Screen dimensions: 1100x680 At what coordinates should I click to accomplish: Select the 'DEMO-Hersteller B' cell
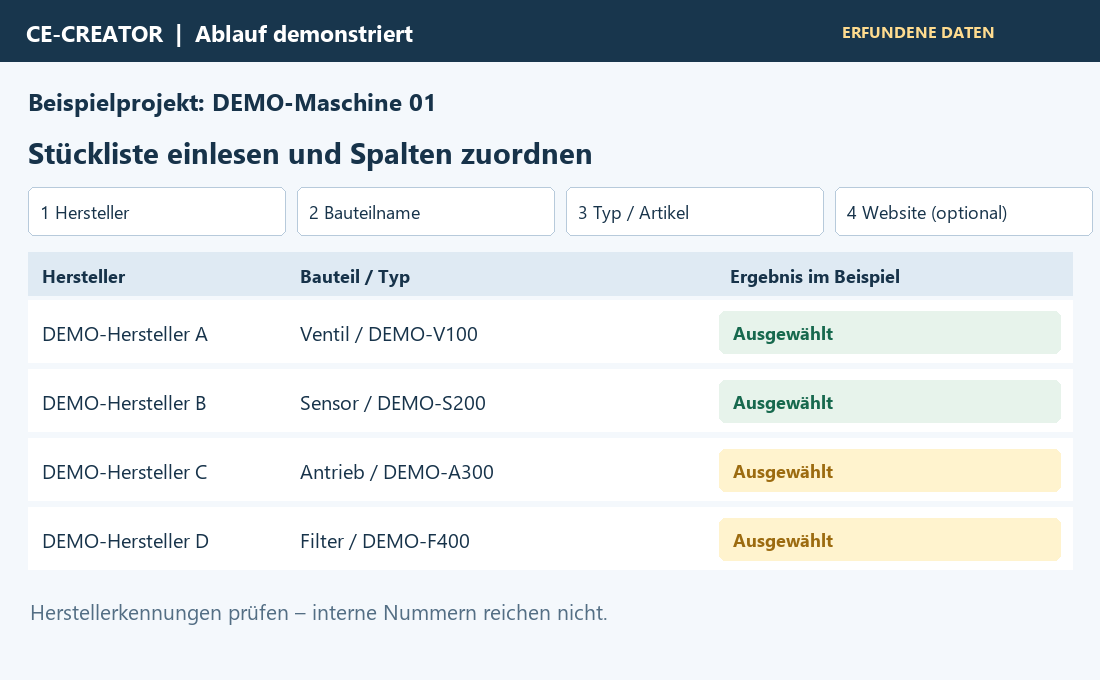tap(124, 403)
